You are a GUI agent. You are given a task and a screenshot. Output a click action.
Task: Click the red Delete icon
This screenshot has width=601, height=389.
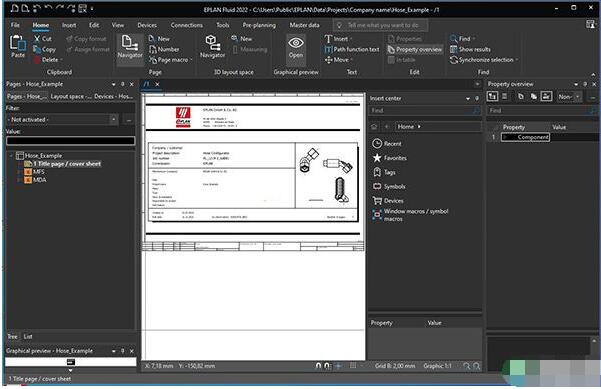[x=37, y=60]
